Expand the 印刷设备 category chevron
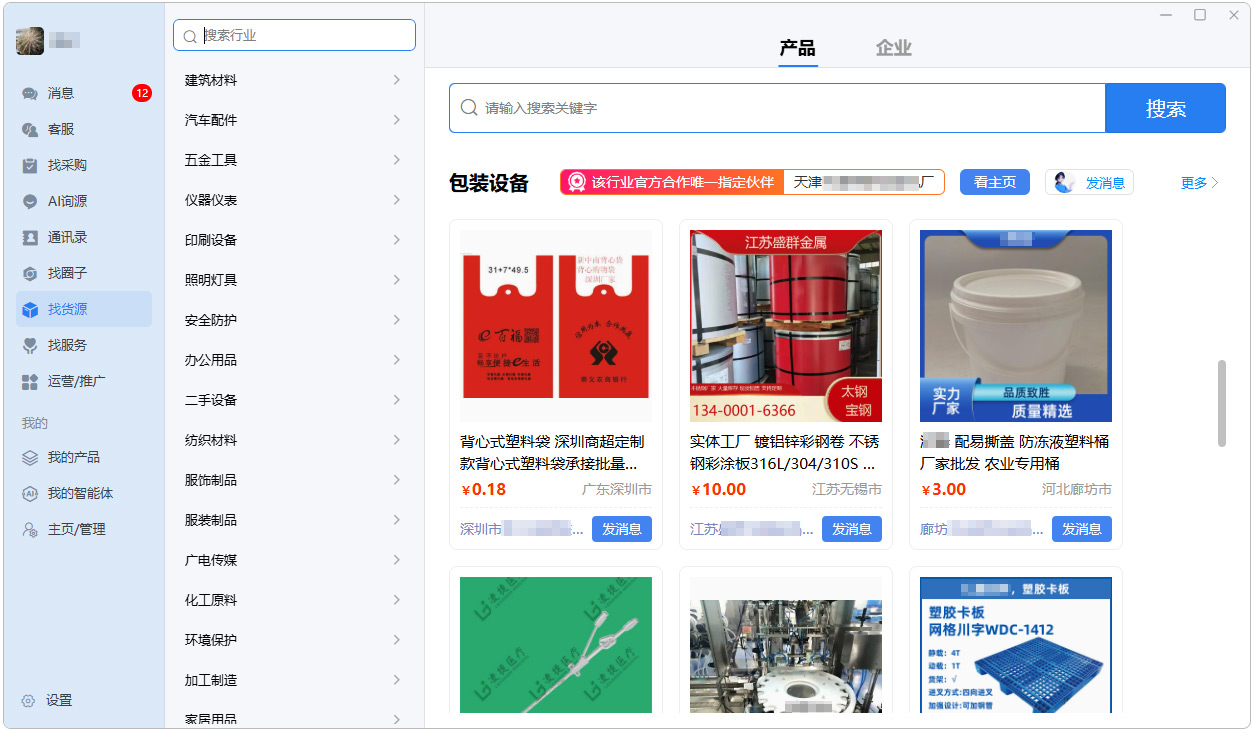The width and height of the screenshot is (1253, 732). pyautogui.click(x=397, y=240)
